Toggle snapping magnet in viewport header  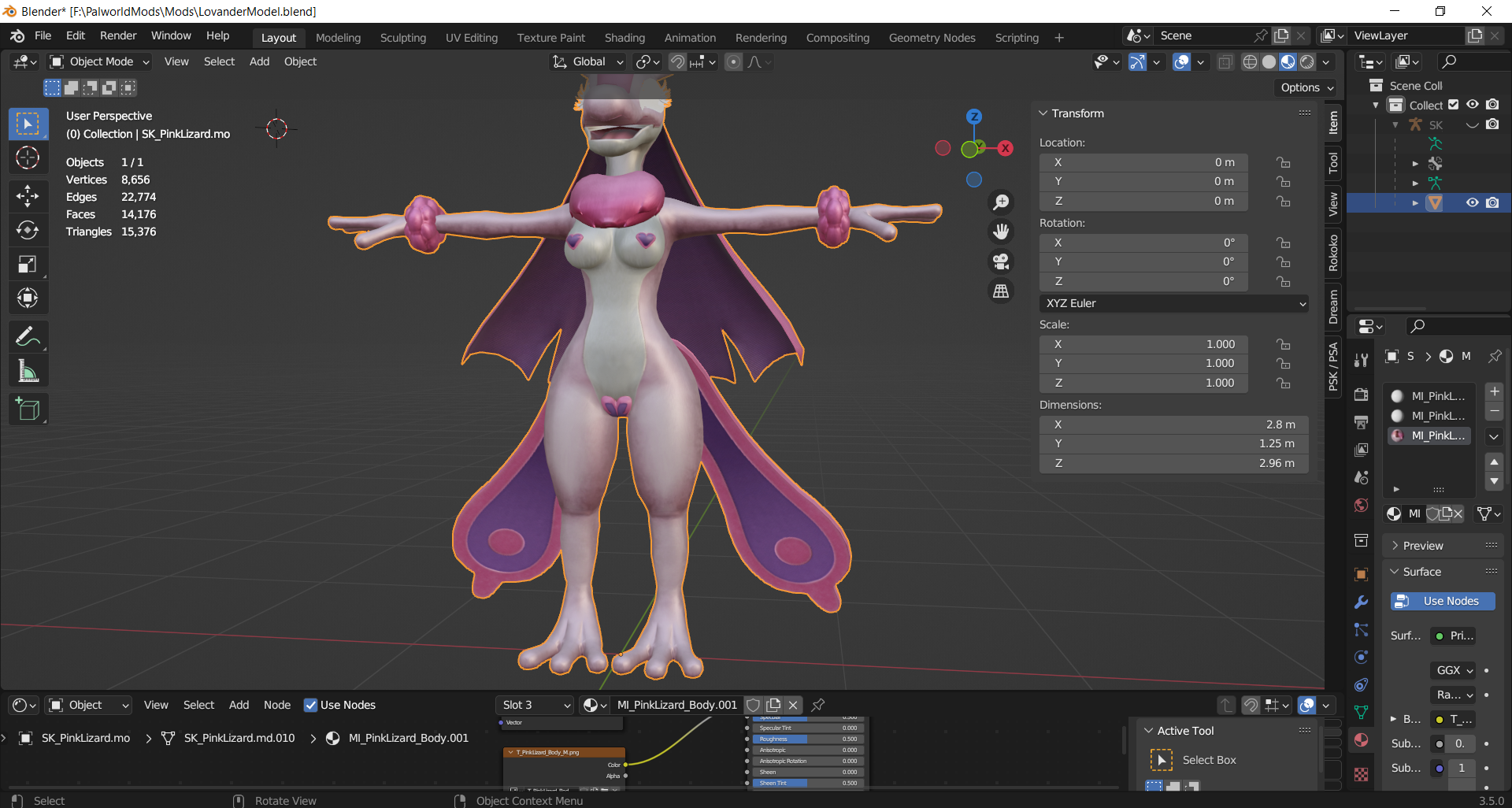677,61
